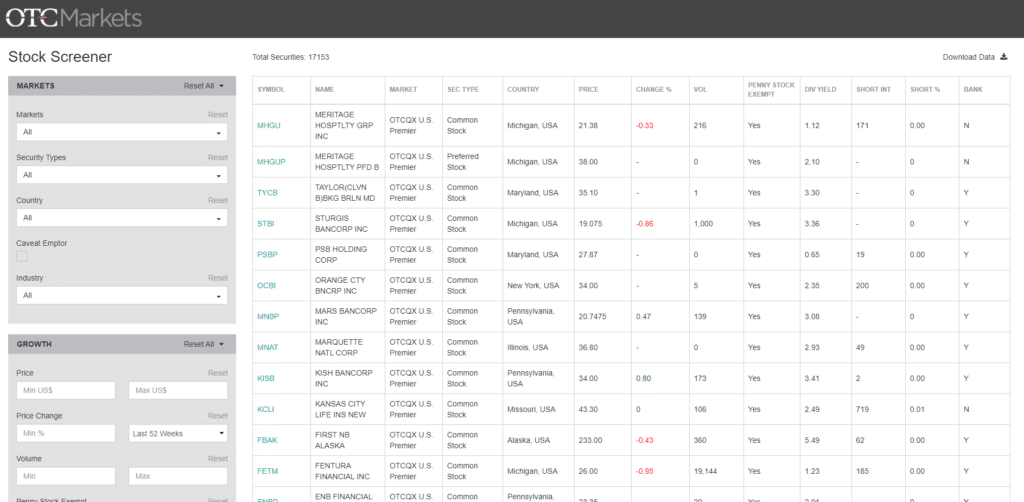Expand Reset All in Markets panel

click(x=203, y=86)
